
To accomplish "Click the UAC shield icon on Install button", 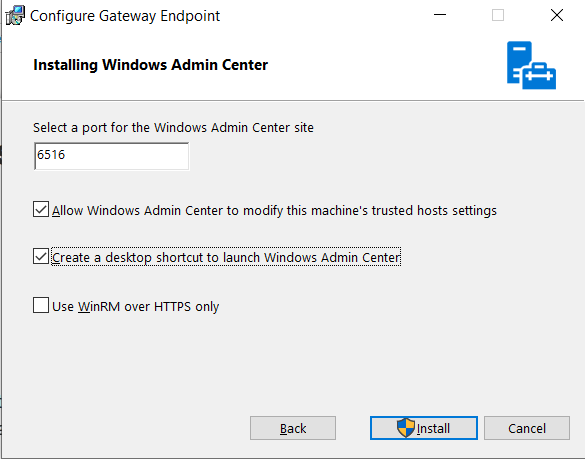I will point(406,428).
